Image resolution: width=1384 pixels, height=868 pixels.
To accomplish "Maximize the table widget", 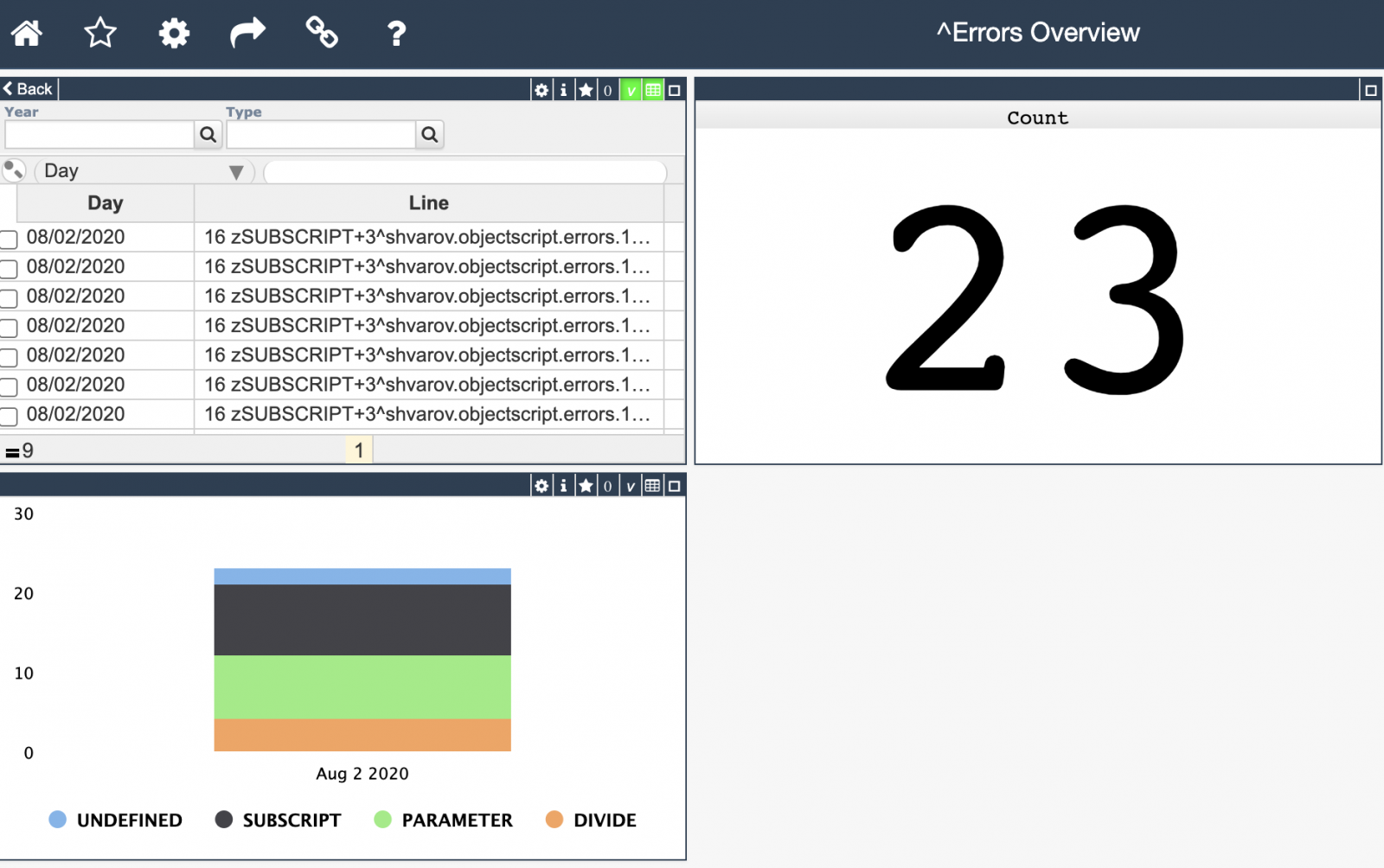I will 675,90.
